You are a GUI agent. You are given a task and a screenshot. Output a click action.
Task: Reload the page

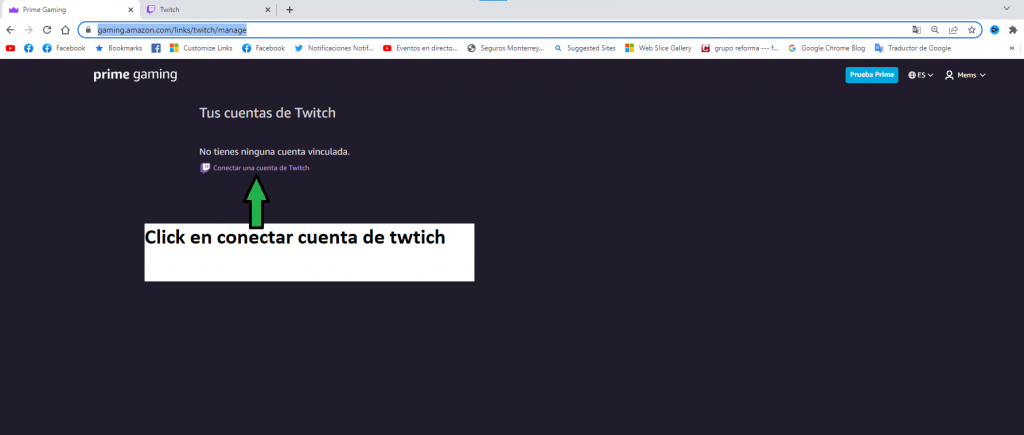47,30
